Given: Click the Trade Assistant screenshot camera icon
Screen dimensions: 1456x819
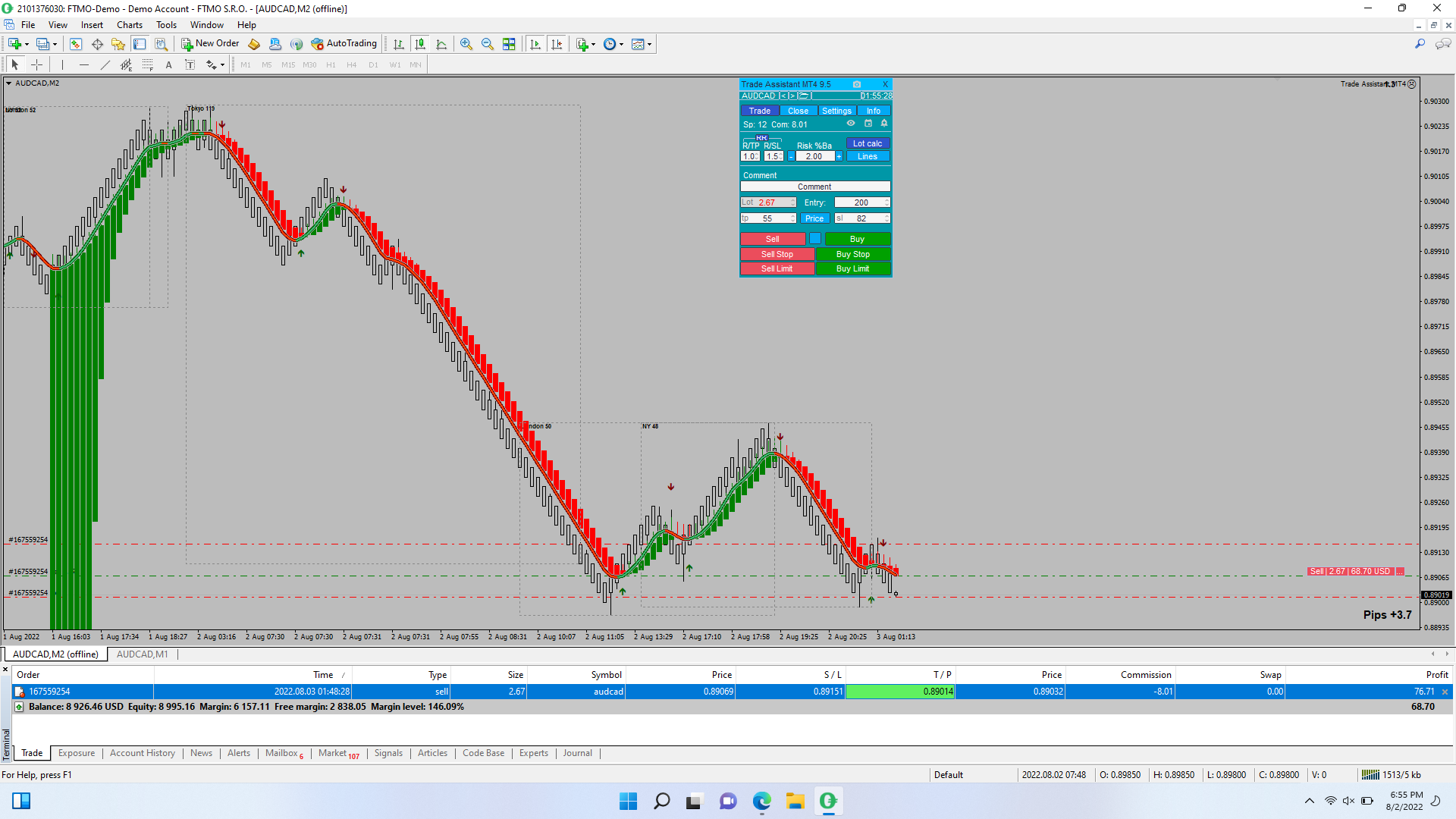Looking at the screenshot, I should tap(857, 84).
